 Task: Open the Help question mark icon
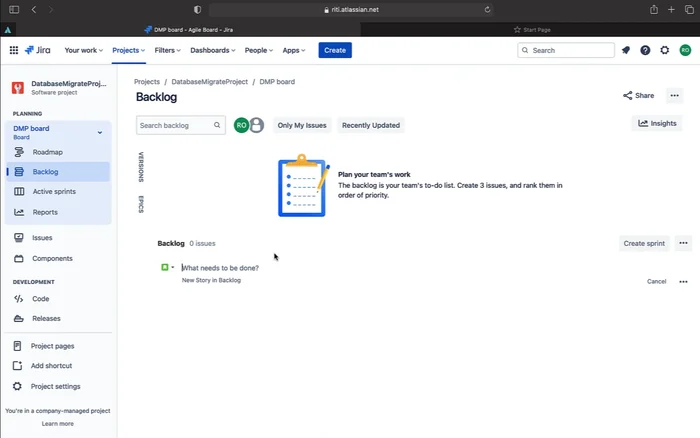point(645,50)
